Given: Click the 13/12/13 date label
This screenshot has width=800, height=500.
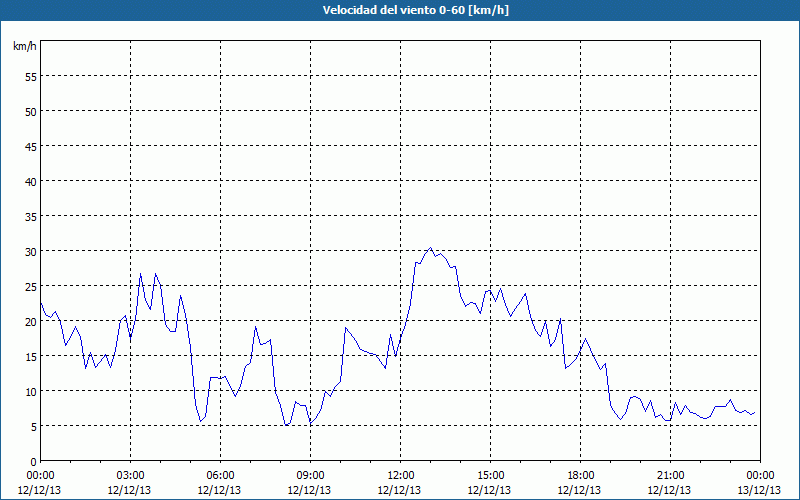Looking at the screenshot, I should click(x=759, y=490).
